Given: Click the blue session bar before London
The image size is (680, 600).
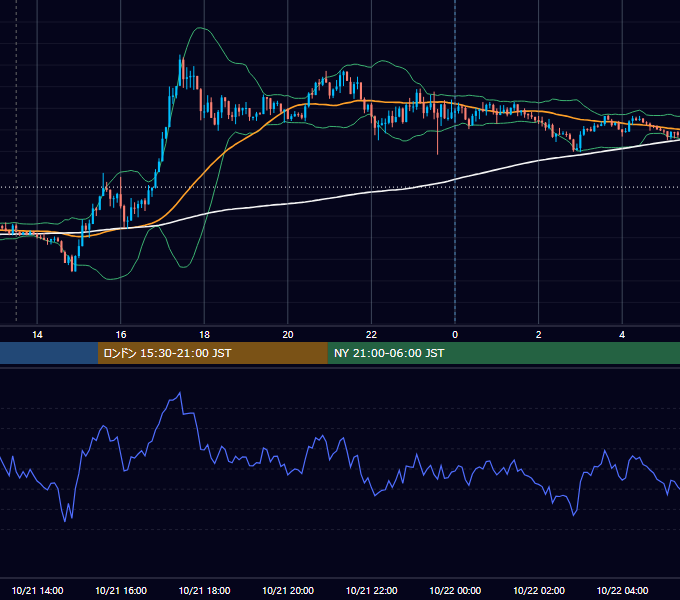Looking at the screenshot, I should click(49, 353).
